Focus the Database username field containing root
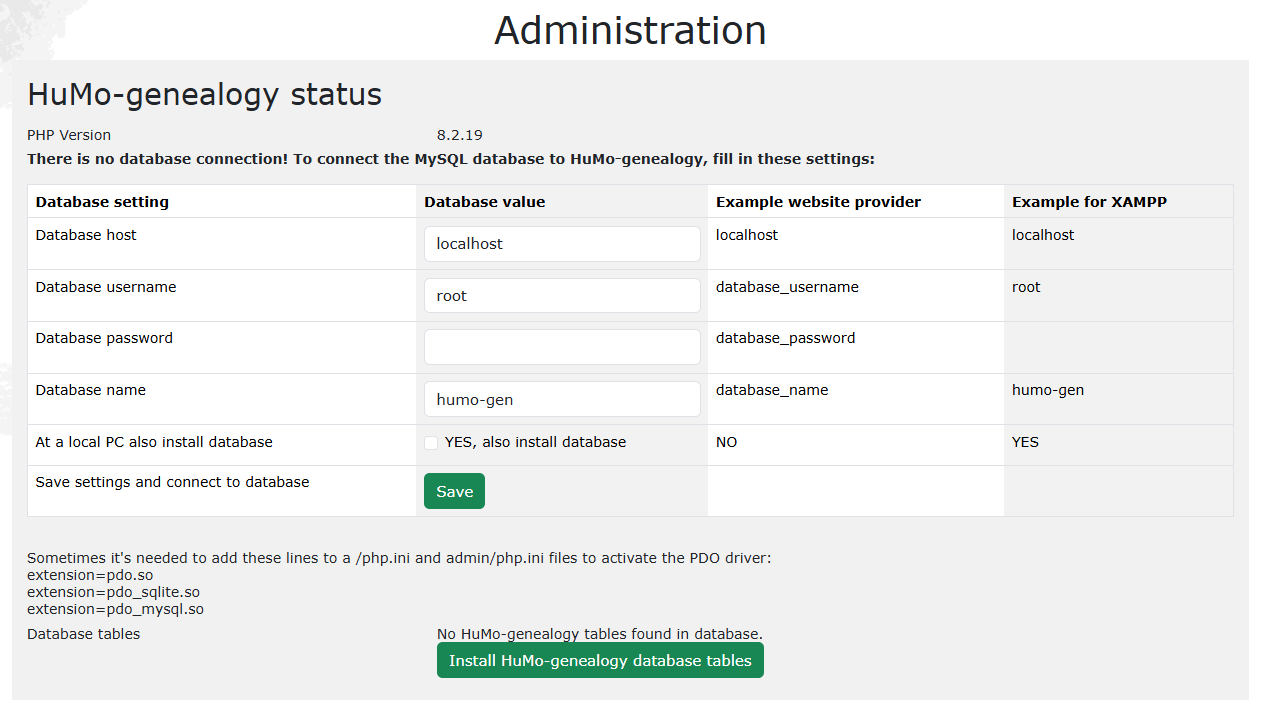1267x716 pixels. 562,296
